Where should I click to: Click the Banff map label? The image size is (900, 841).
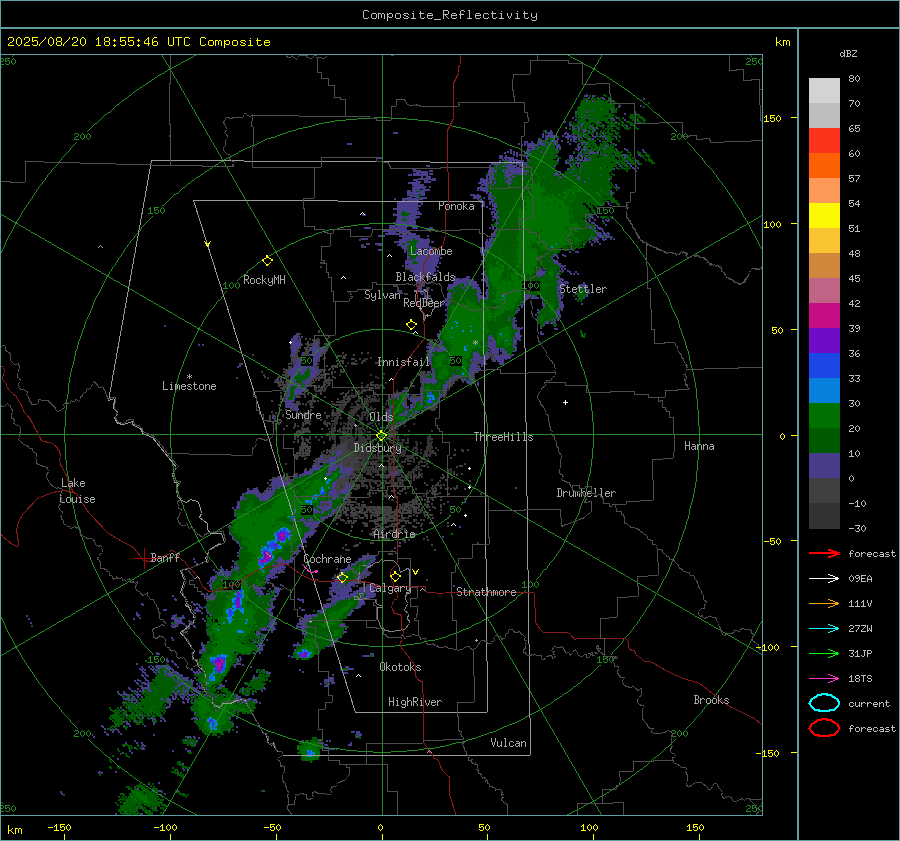(165, 557)
